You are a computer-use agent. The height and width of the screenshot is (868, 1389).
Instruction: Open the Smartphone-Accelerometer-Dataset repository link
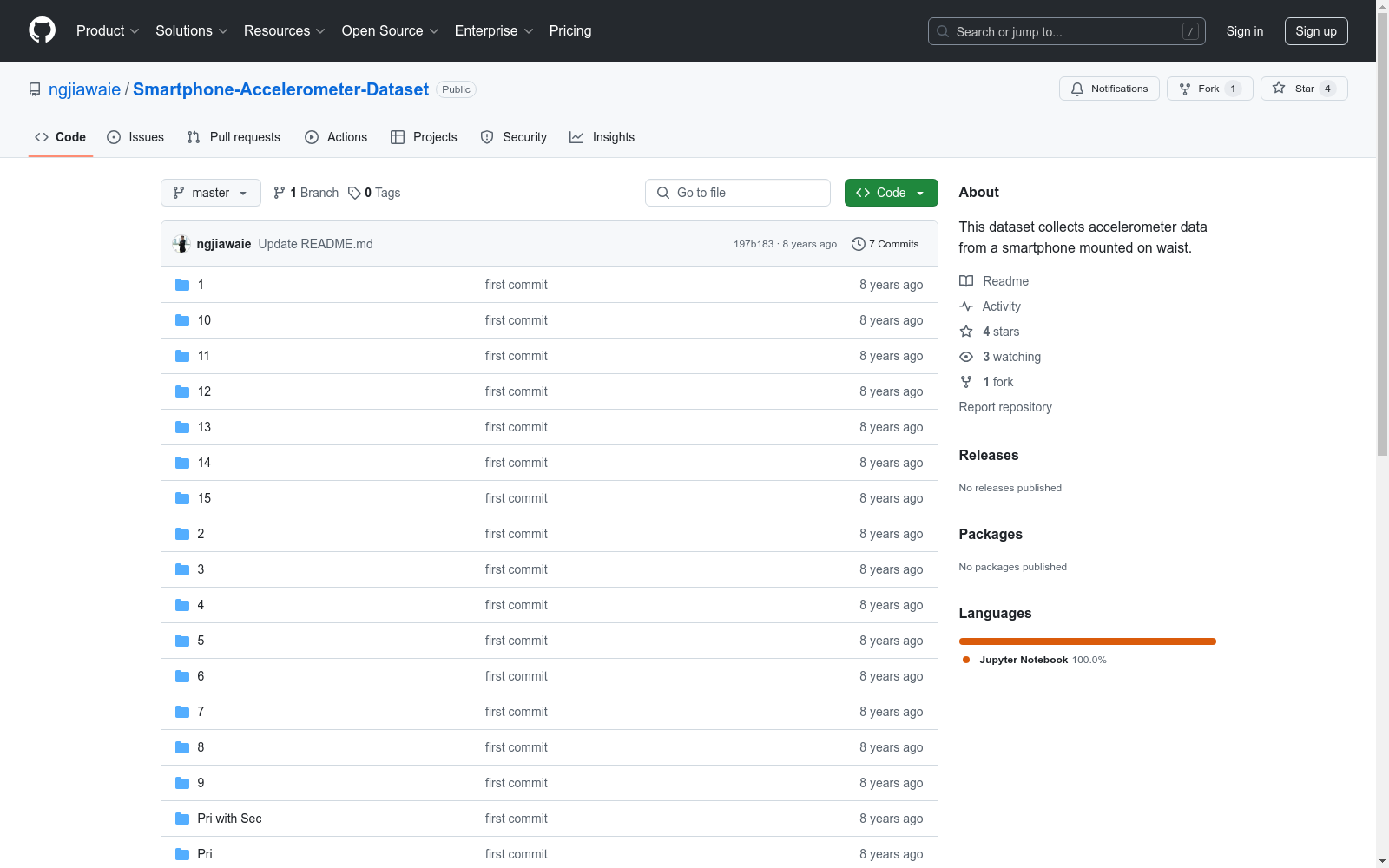[280, 89]
